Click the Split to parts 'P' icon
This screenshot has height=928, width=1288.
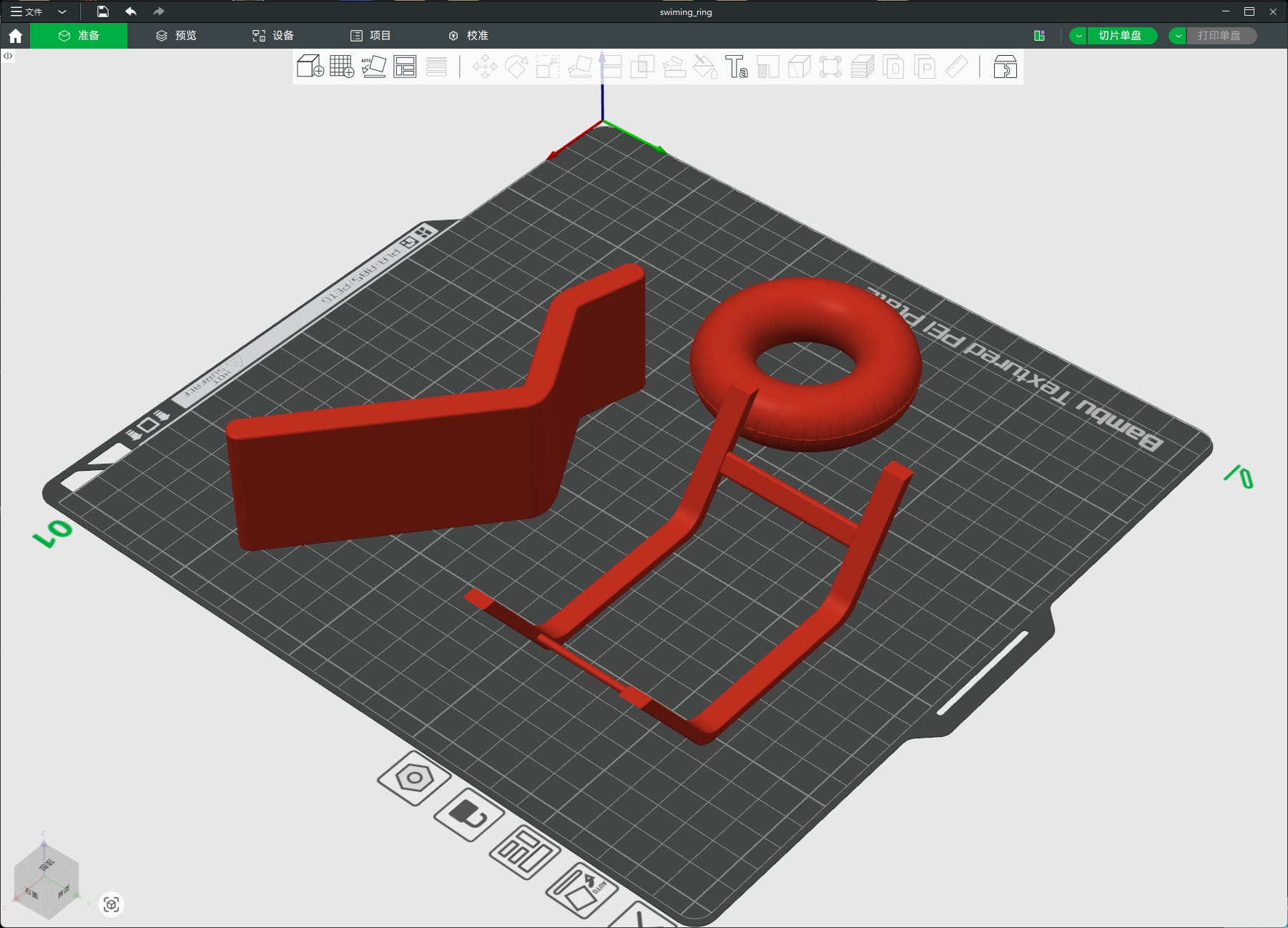[x=925, y=67]
